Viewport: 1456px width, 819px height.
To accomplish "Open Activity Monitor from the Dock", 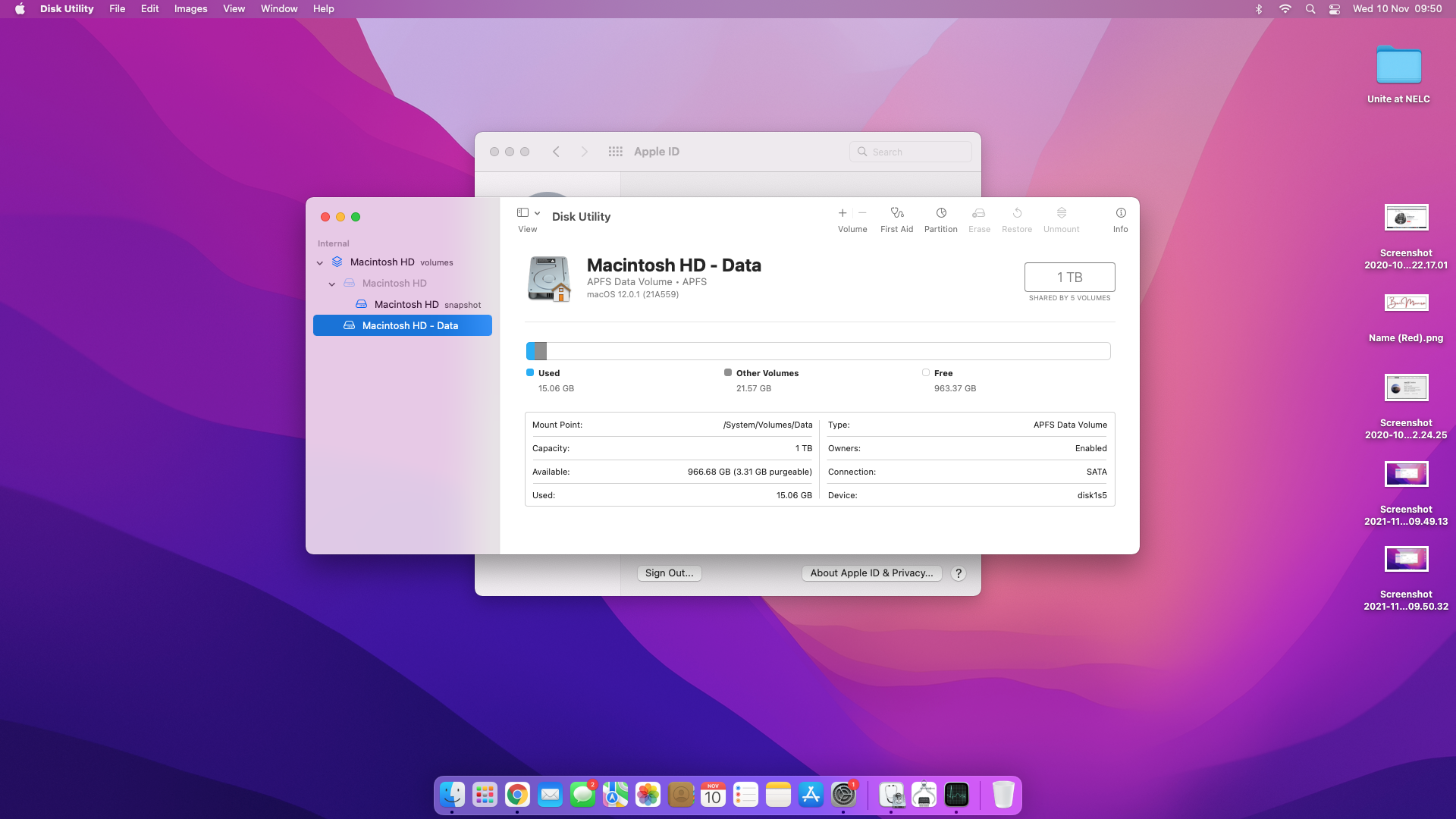I will (x=956, y=795).
